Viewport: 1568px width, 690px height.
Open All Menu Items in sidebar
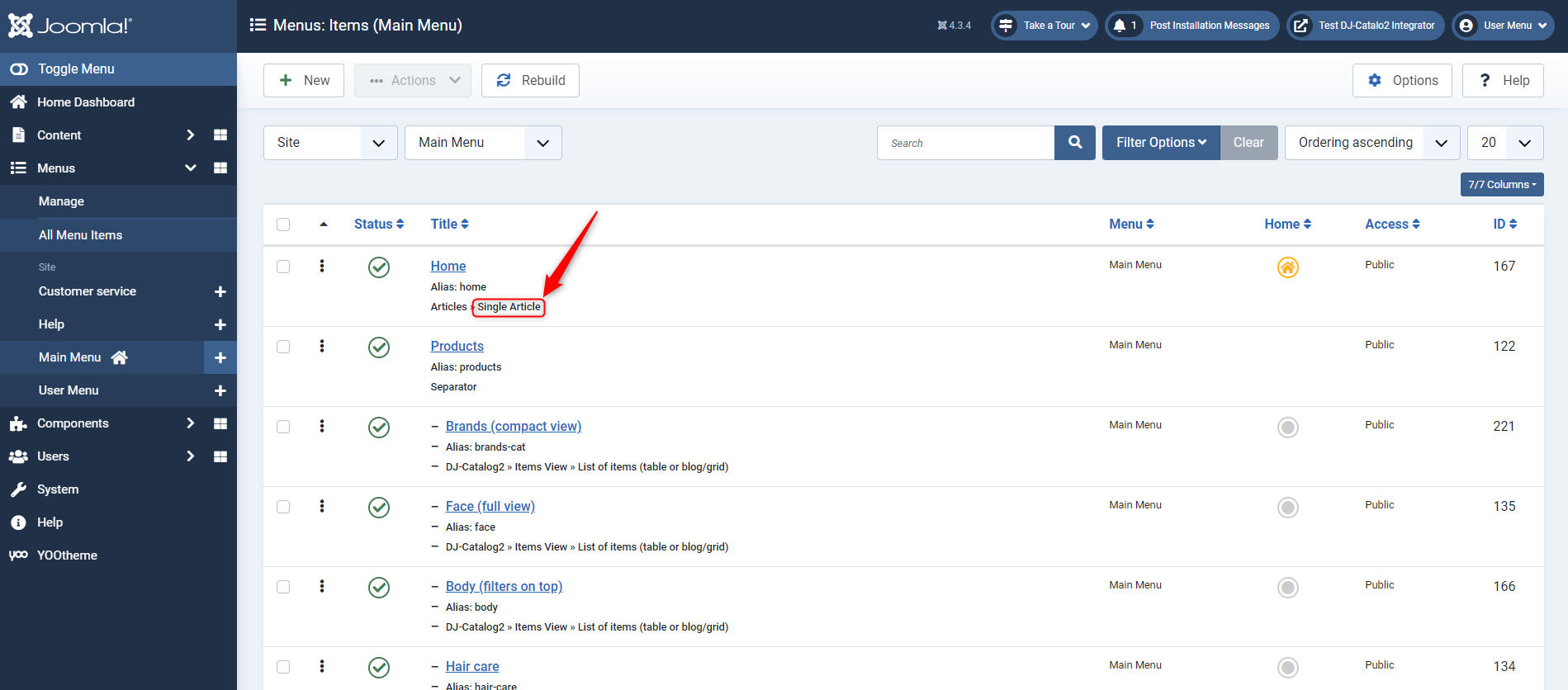[x=80, y=235]
